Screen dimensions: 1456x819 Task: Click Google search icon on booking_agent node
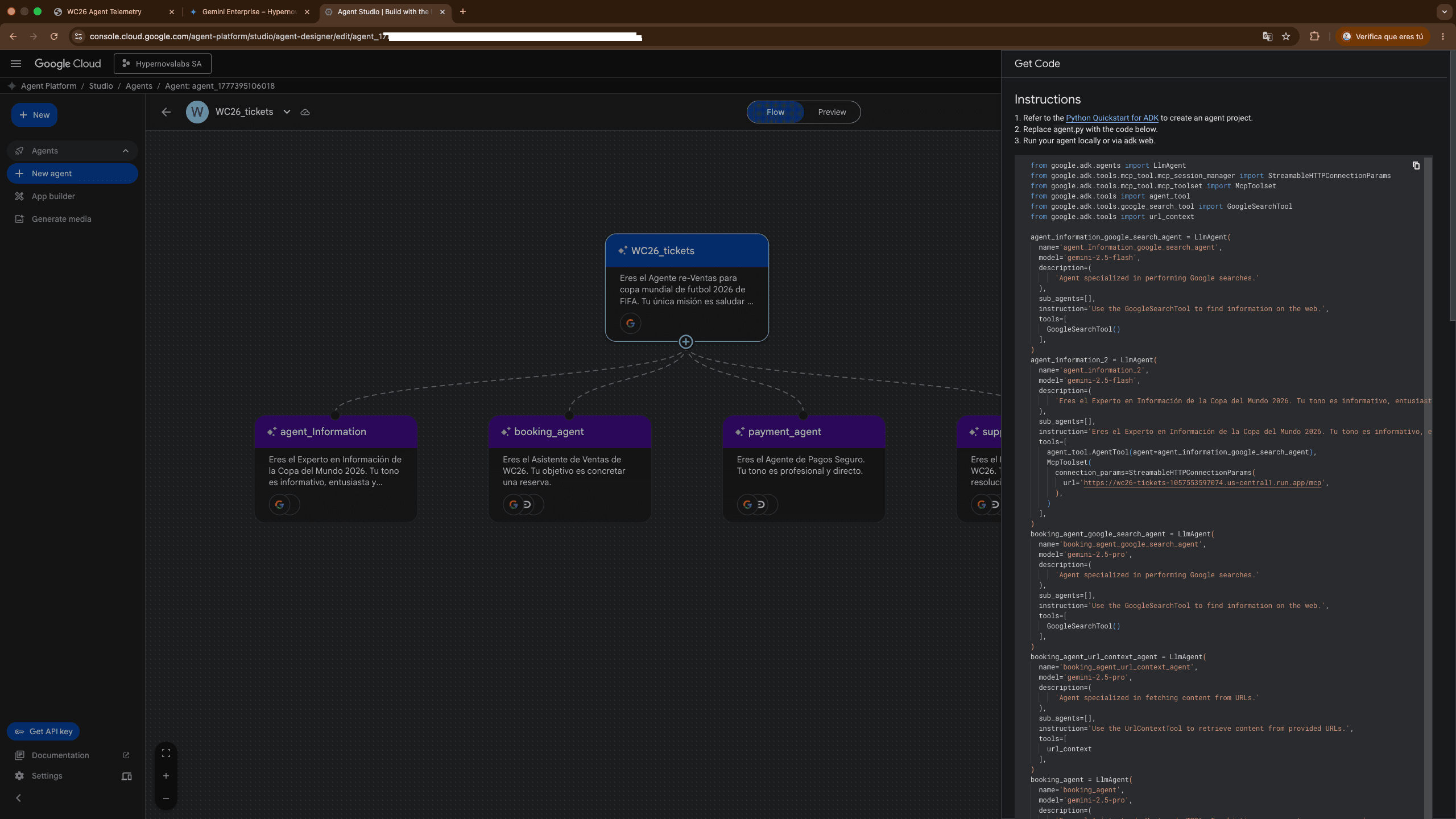click(x=514, y=504)
